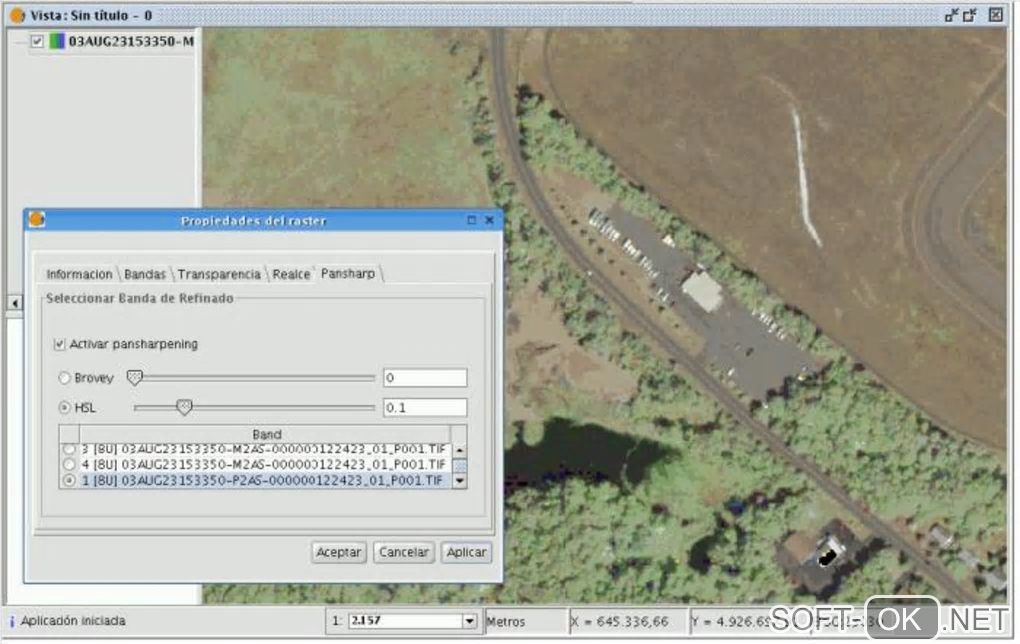Click the X = 645.336,66 coordinate readout

619,622
